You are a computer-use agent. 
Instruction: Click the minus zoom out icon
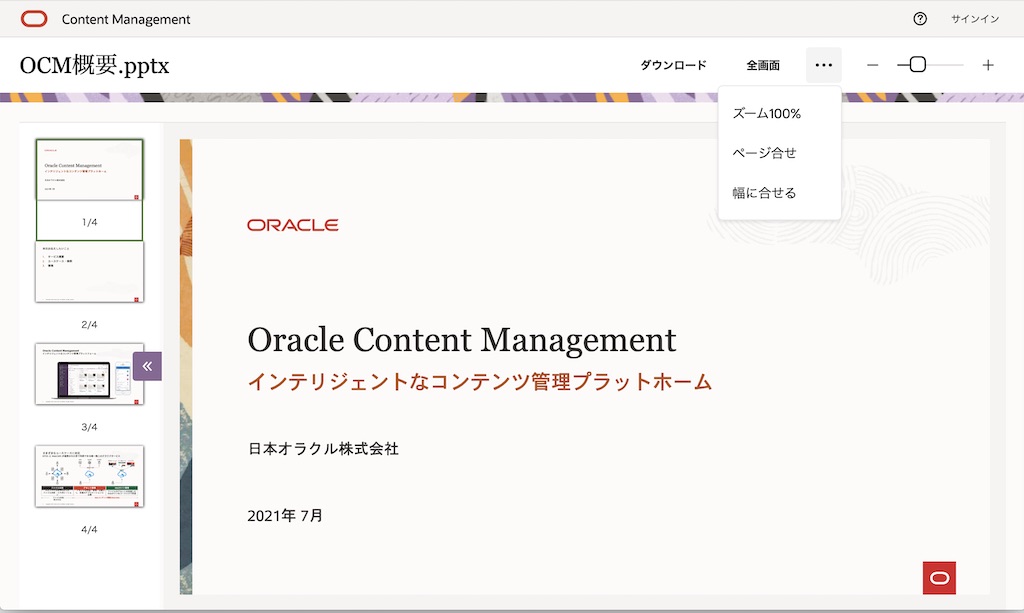pos(872,65)
